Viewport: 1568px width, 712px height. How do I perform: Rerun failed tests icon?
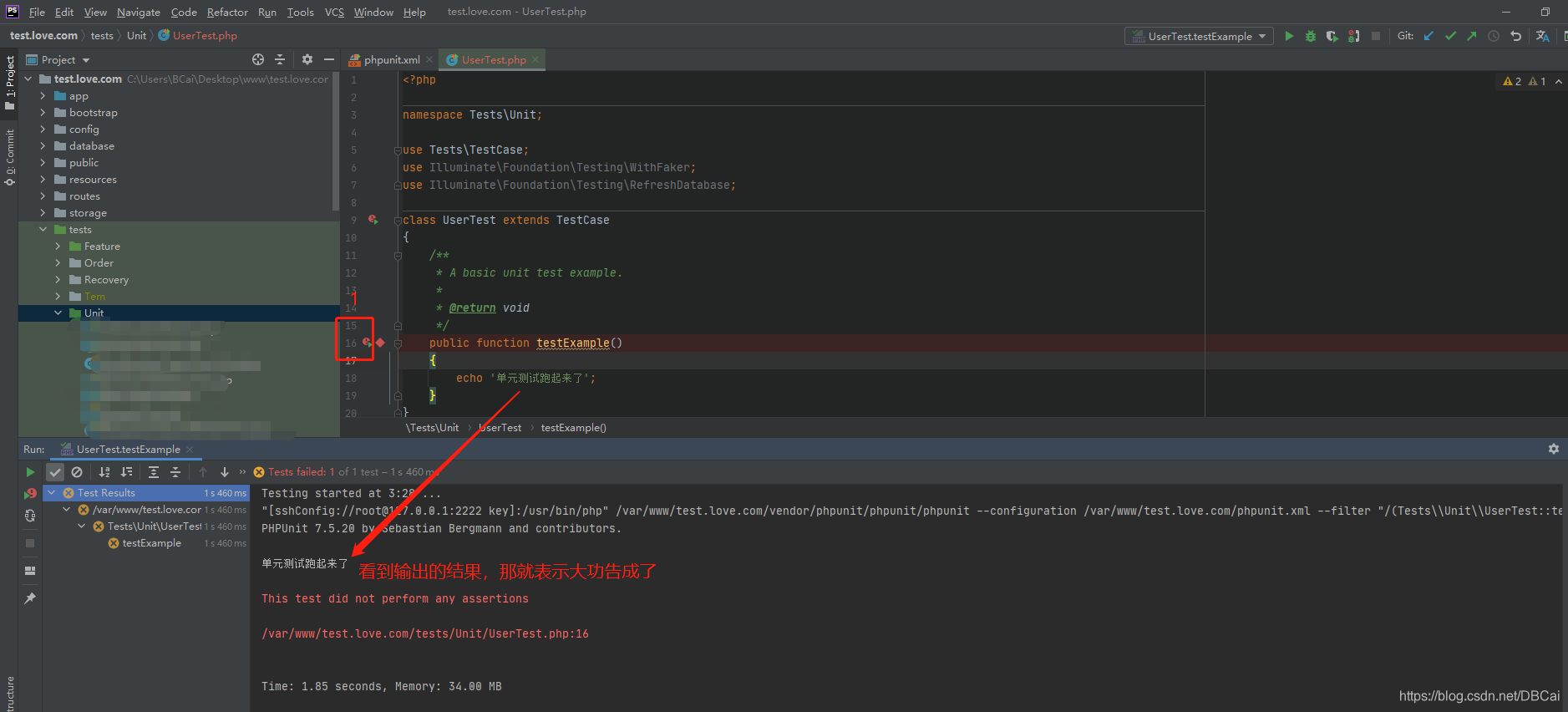tap(30, 494)
